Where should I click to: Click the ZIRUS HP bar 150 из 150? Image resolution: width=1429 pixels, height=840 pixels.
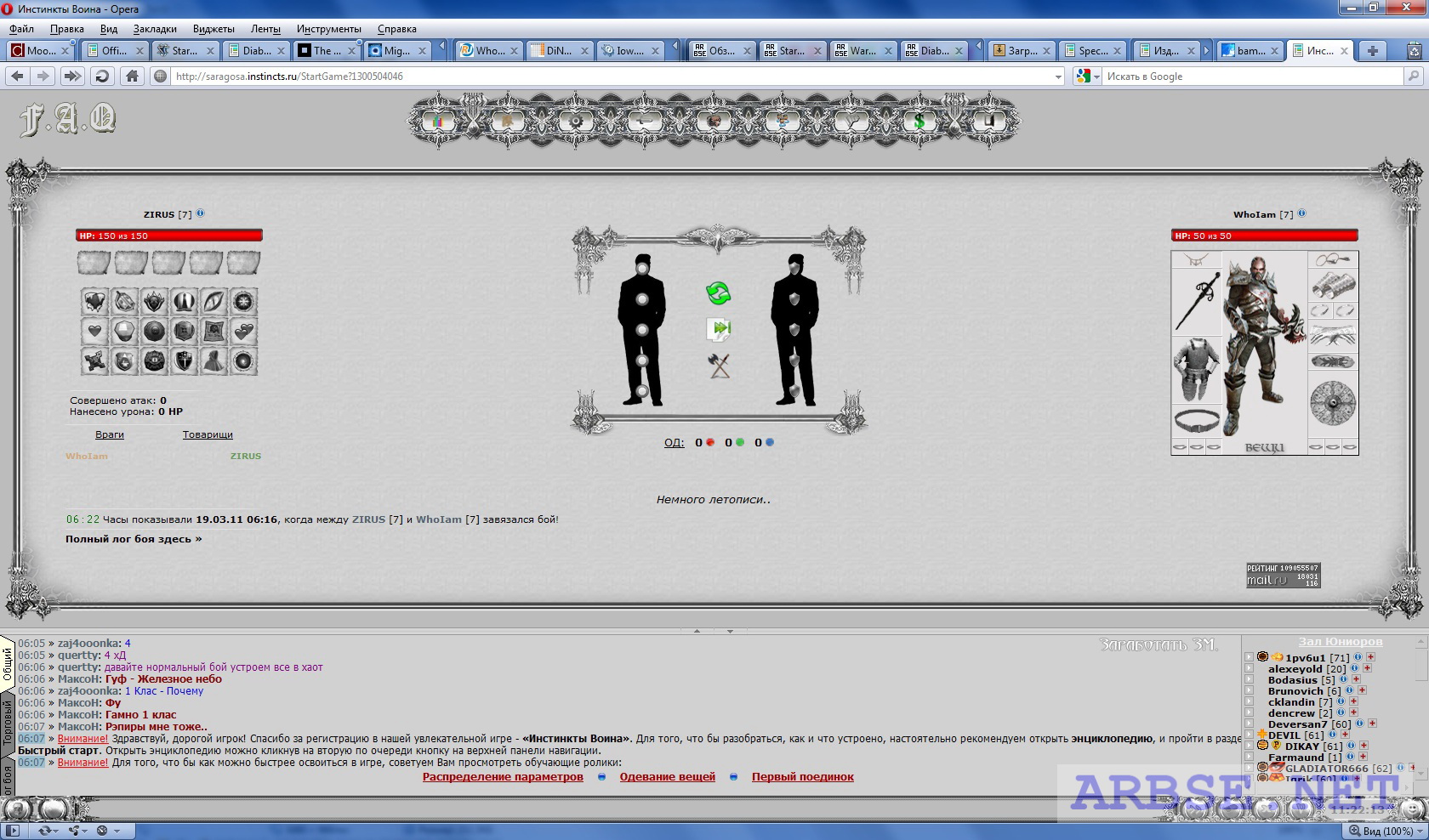click(x=169, y=236)
